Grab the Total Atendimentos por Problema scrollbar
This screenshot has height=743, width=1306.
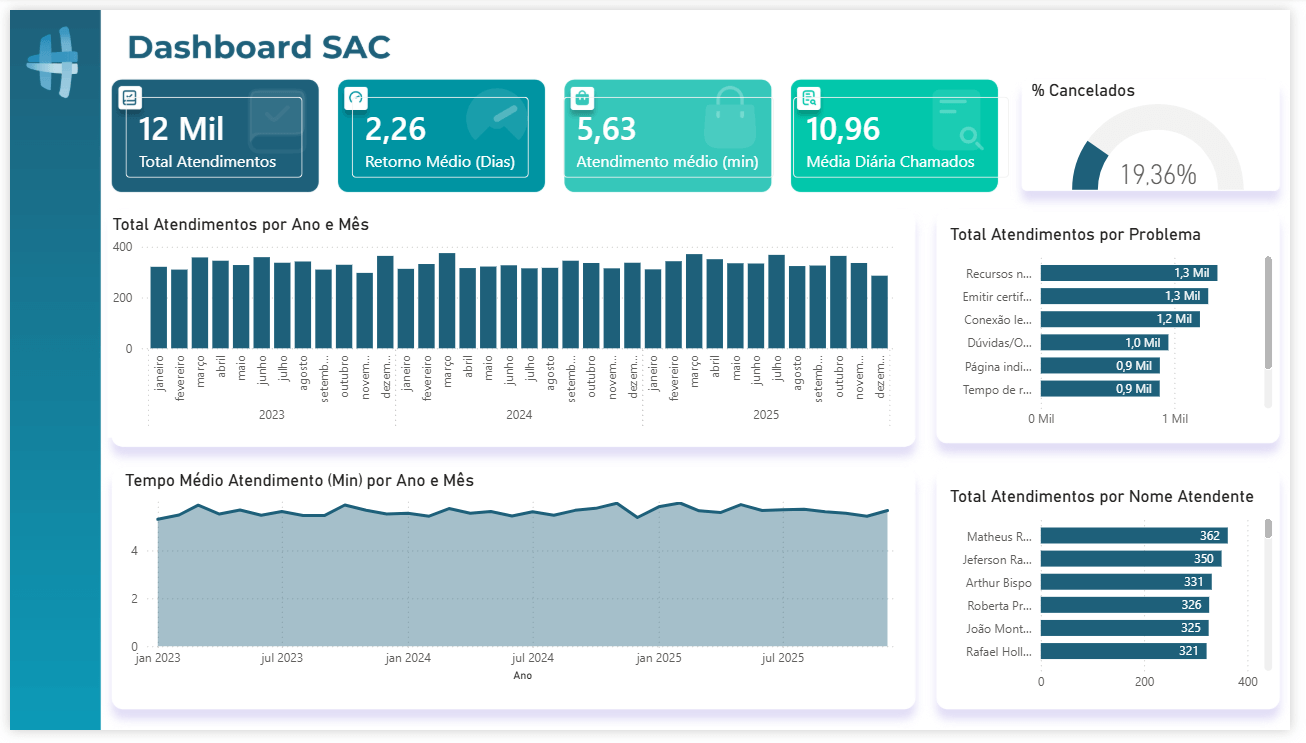[x=1268, y=313]
